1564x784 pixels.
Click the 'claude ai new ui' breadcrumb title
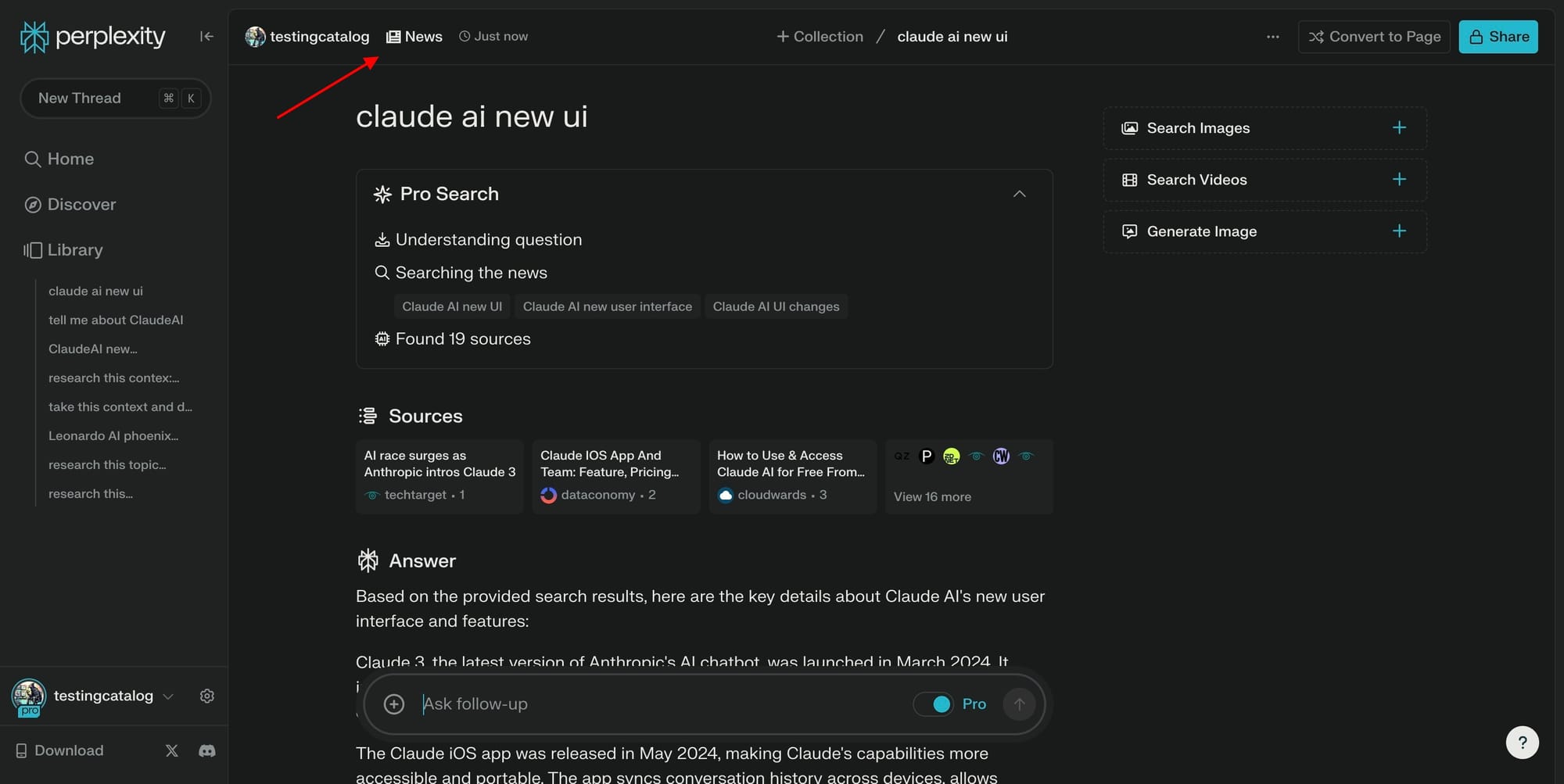(x=952, y=37)
